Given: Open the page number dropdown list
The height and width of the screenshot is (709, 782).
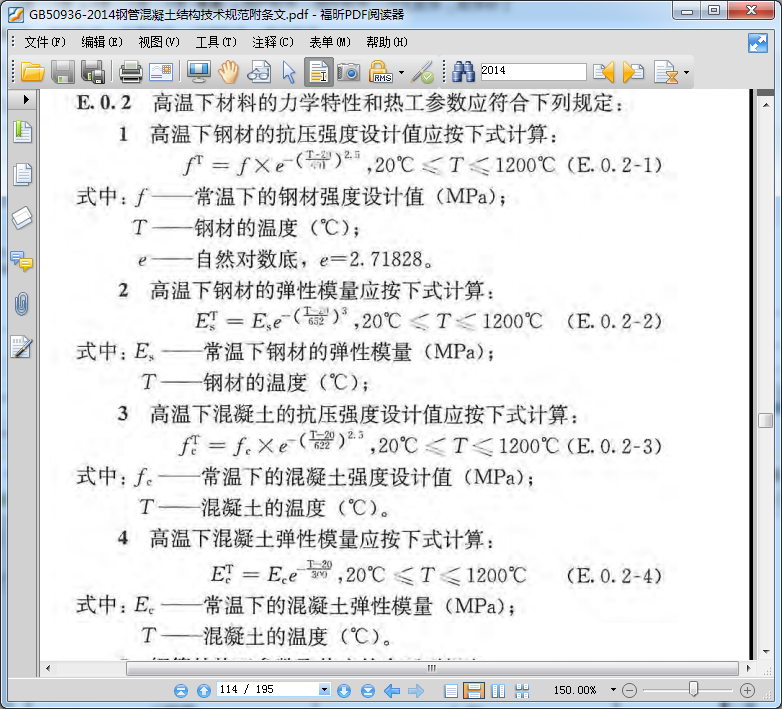Looking at the screenshot, I should [324, 690].
